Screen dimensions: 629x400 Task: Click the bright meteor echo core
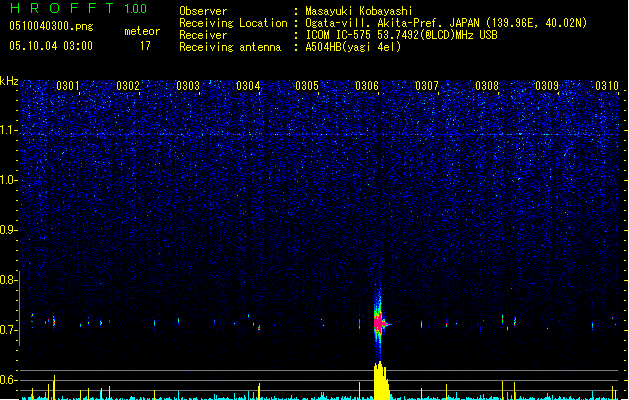pyautogui.click(x=379, y=322)
